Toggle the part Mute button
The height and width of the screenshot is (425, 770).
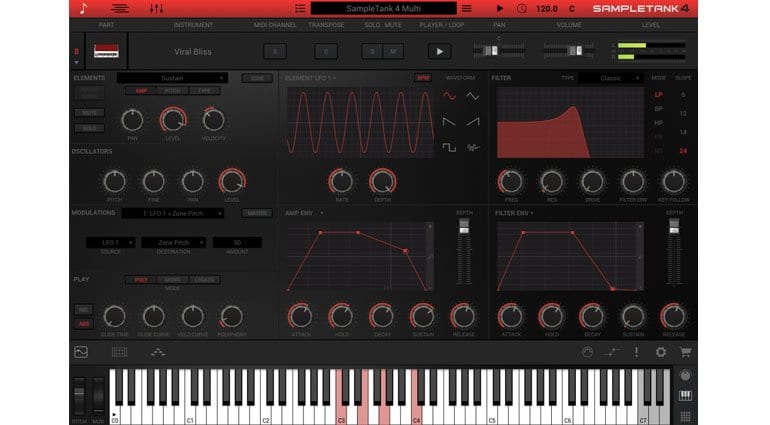(x=393, y=51)
